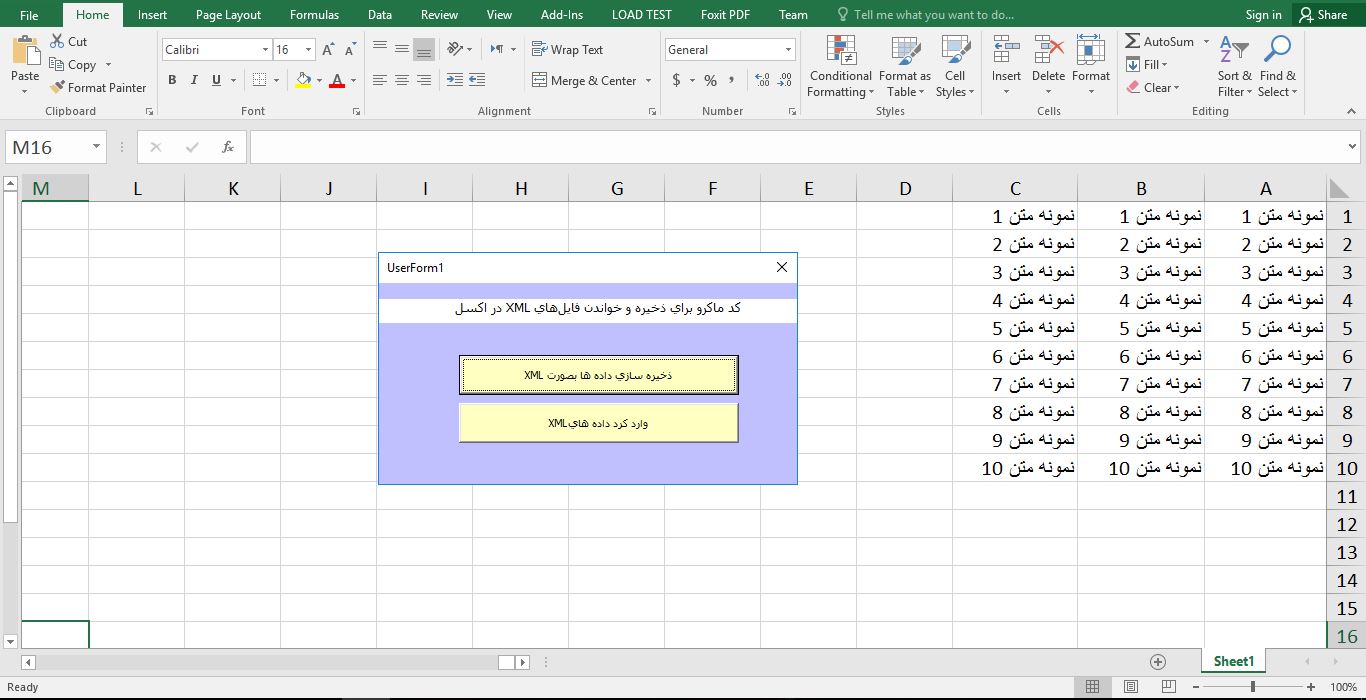Click the Align Right icon
This screenshot has width=1366, height=700.
click(x=424, y=80)
